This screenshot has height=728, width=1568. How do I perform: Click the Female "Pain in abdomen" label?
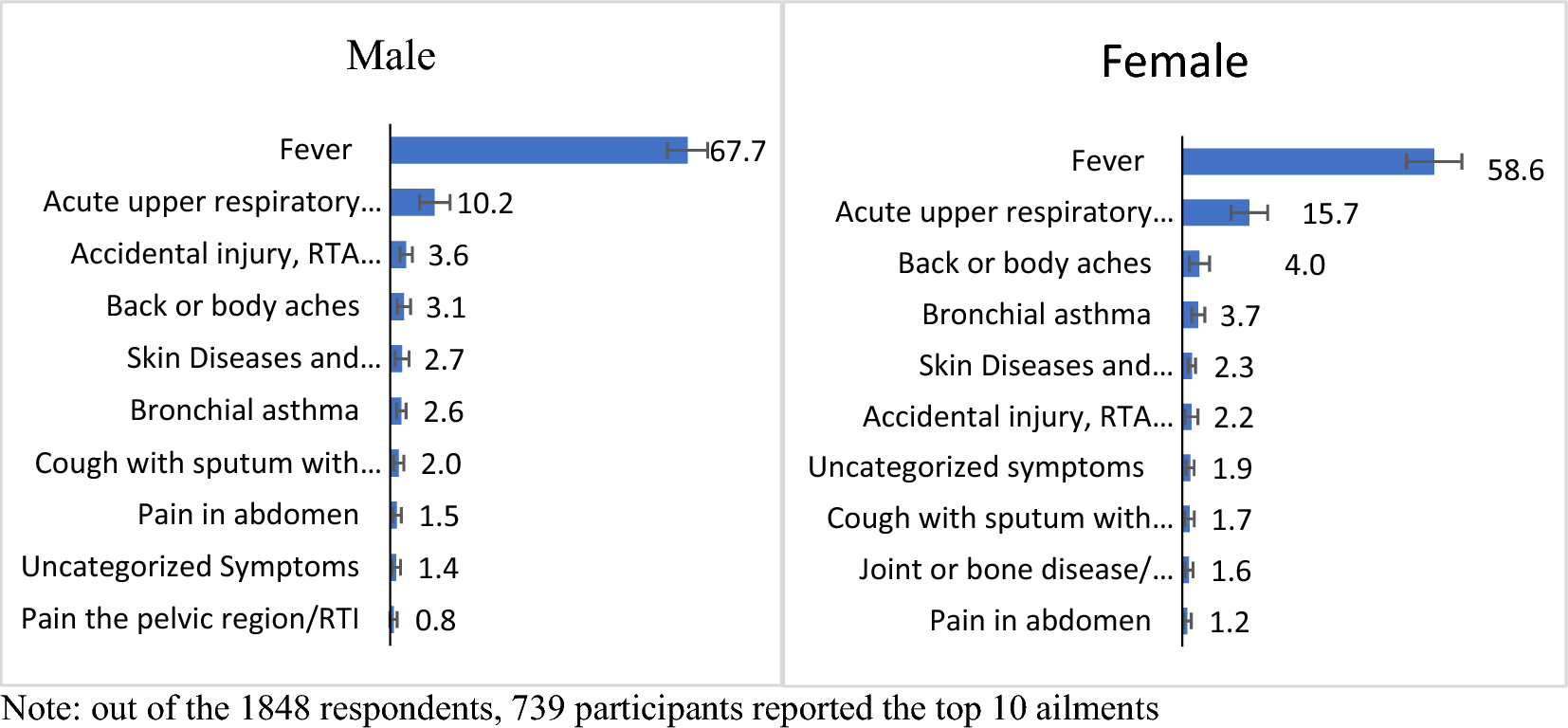tap(1040, 621)
